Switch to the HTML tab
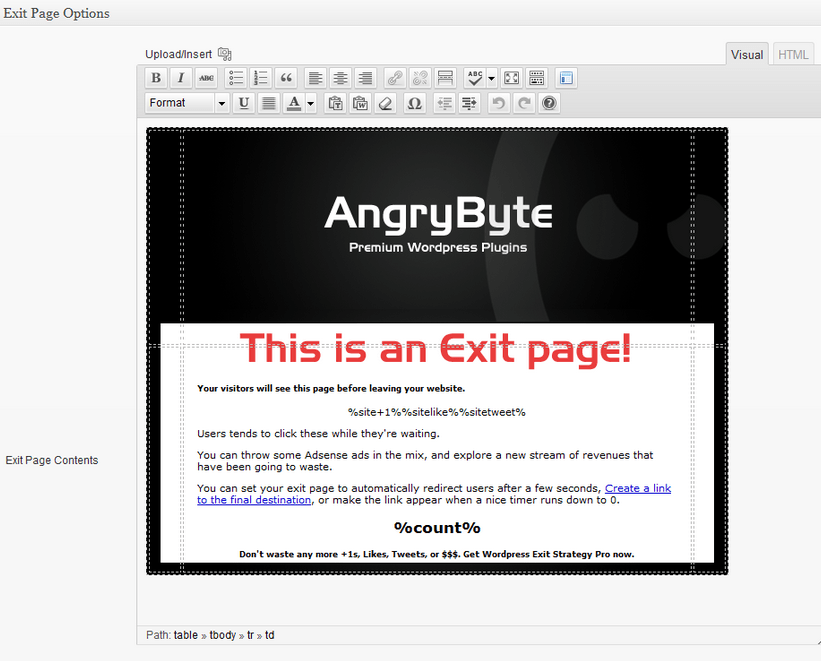Viewport: 821px width, 661px height. click(793, 54)
